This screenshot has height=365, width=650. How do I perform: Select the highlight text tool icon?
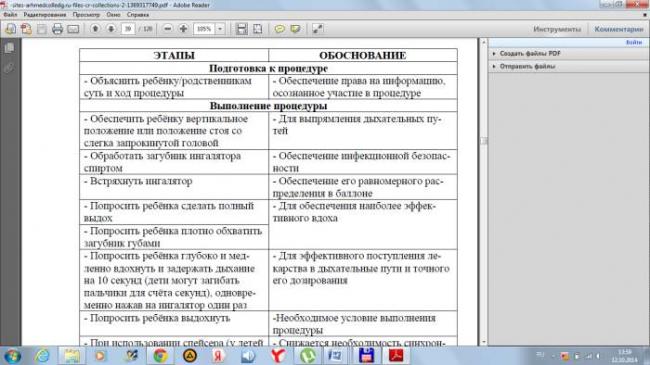click(x=295, y=29)
